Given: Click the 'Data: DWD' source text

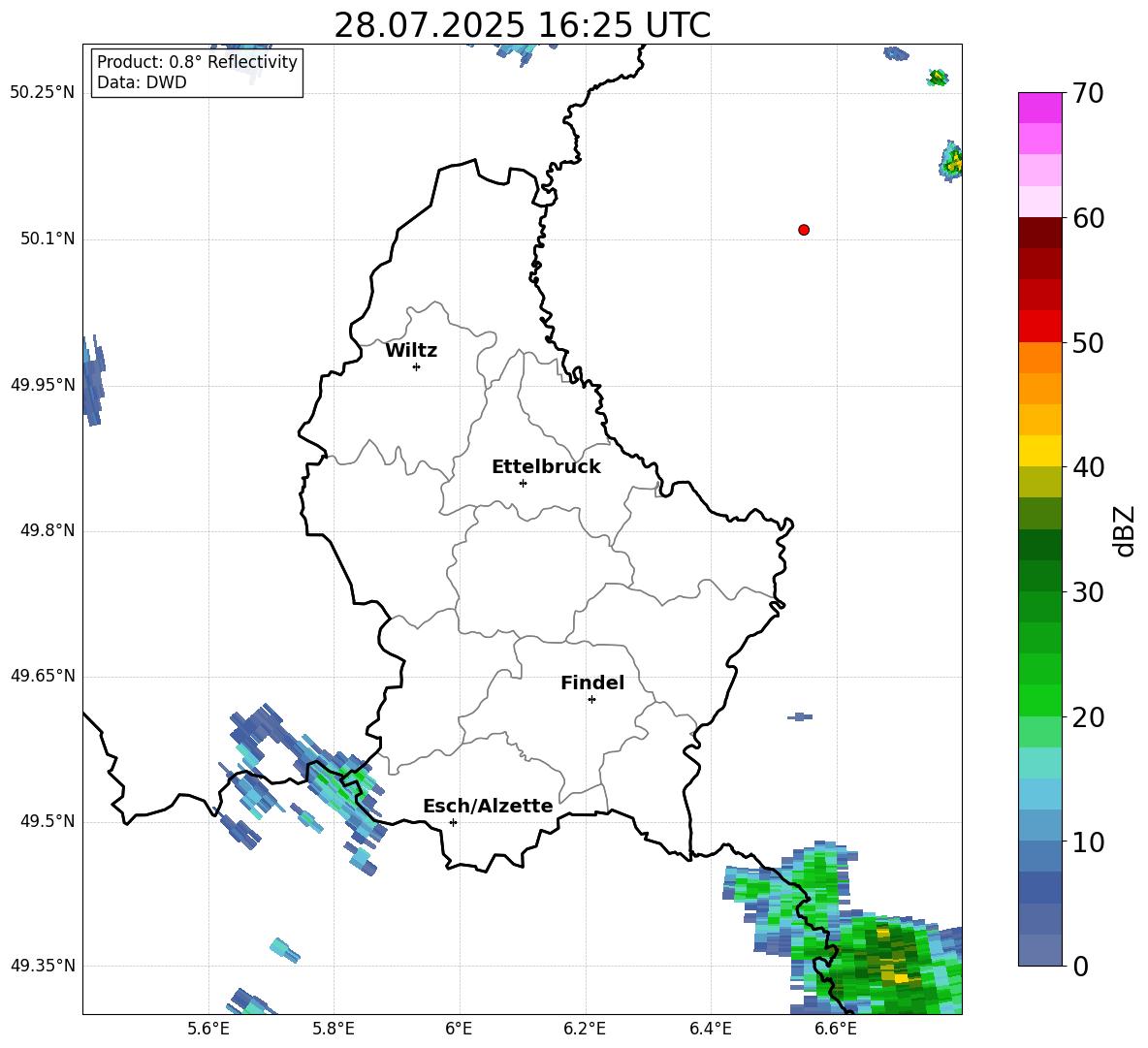Looking at the screenshot, I should pos(142,82).
